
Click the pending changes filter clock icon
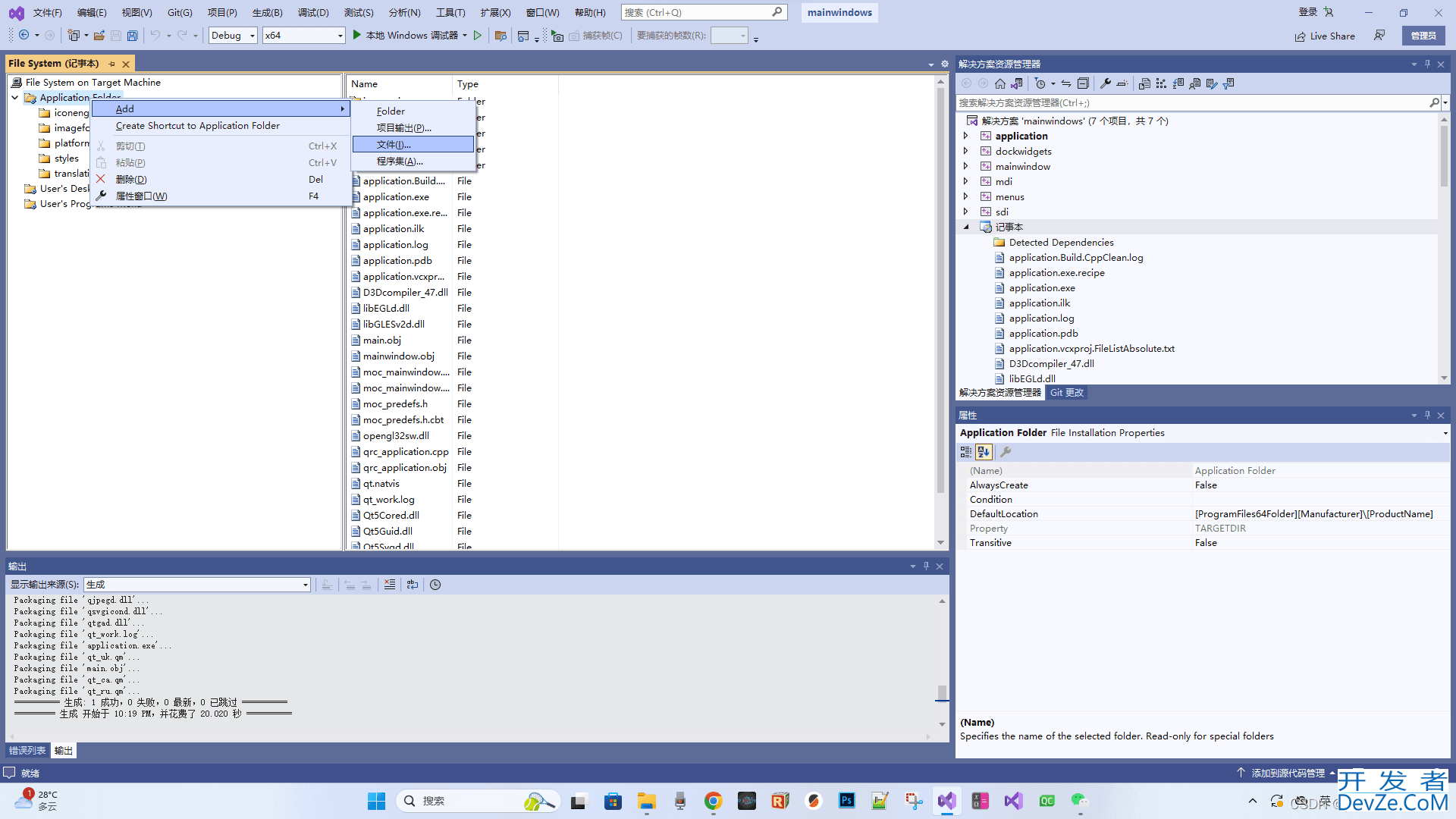point(1040,83)
